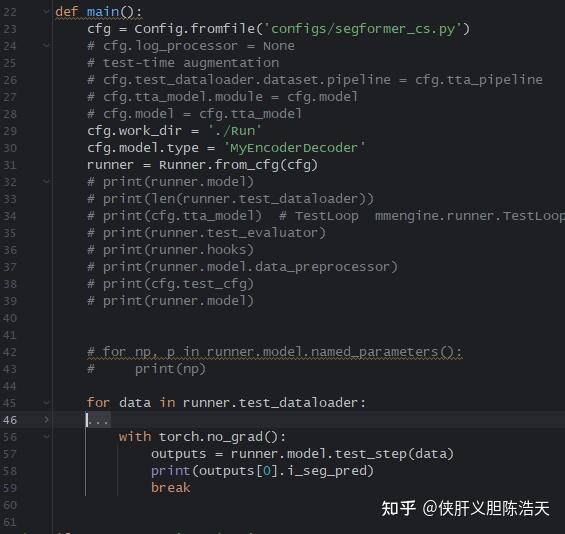
Task: Click the underlined named_parameters comment line
Action: point(274,352)
